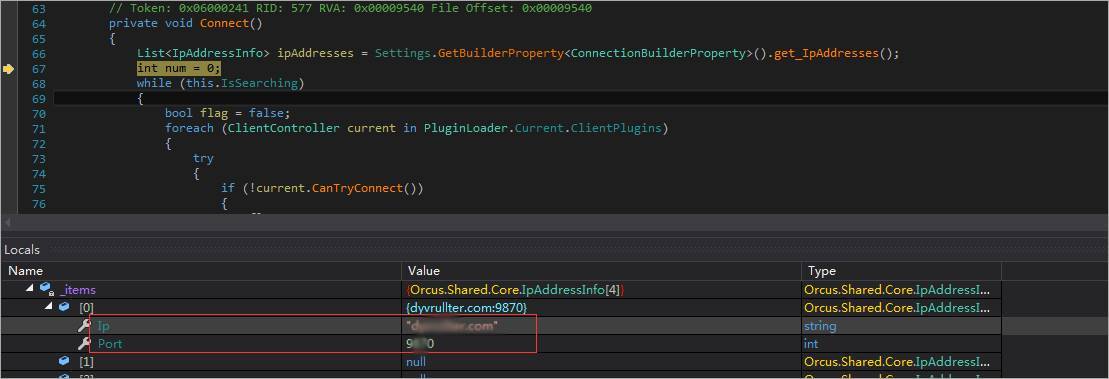
Task: Collapse the _items node in Locals
Action: 30,289
